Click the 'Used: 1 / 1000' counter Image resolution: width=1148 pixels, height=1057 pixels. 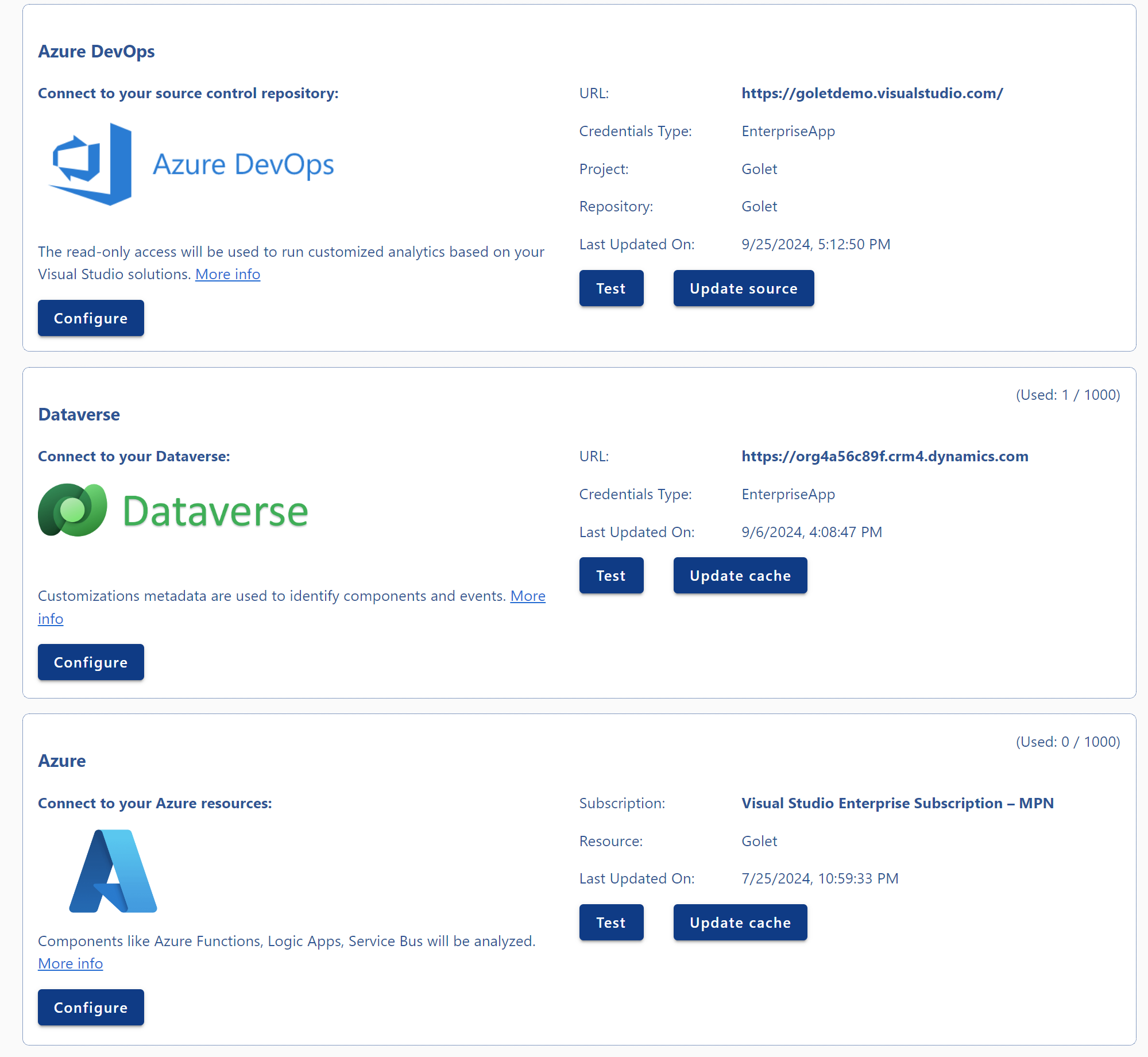[x=1068, y=395]
